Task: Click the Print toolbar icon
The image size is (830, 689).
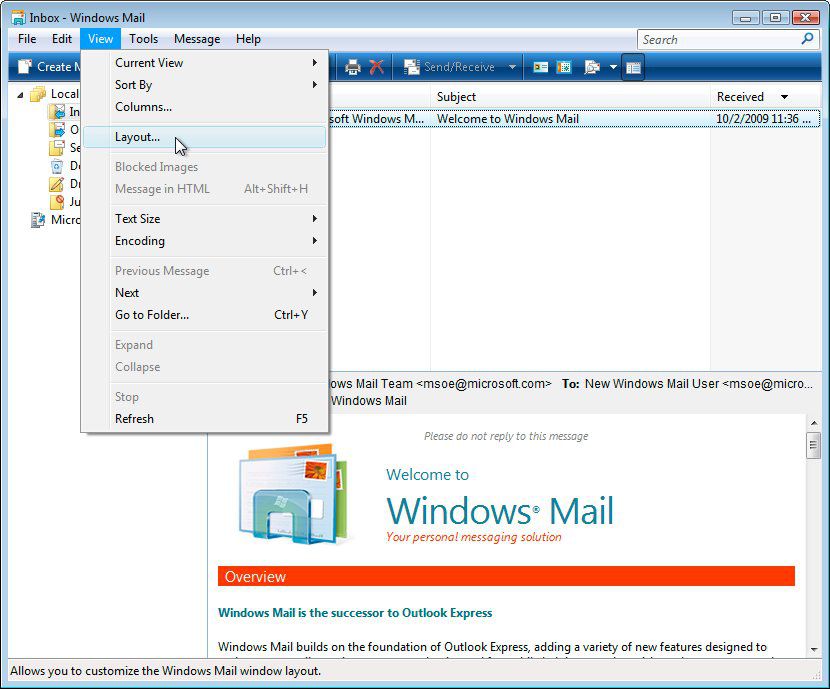Action: click(x=353, y=67)
